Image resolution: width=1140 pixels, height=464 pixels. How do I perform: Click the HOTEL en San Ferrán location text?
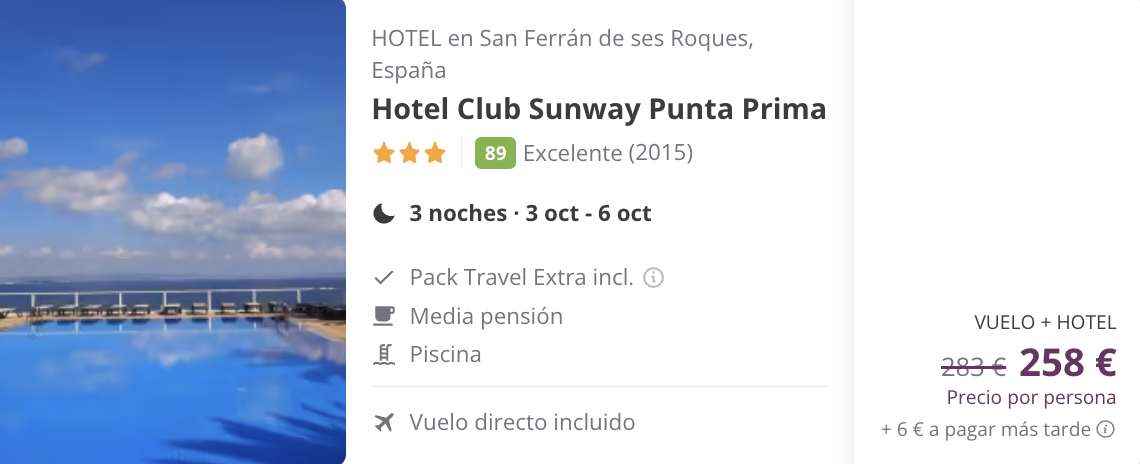(x=562, y=40)
